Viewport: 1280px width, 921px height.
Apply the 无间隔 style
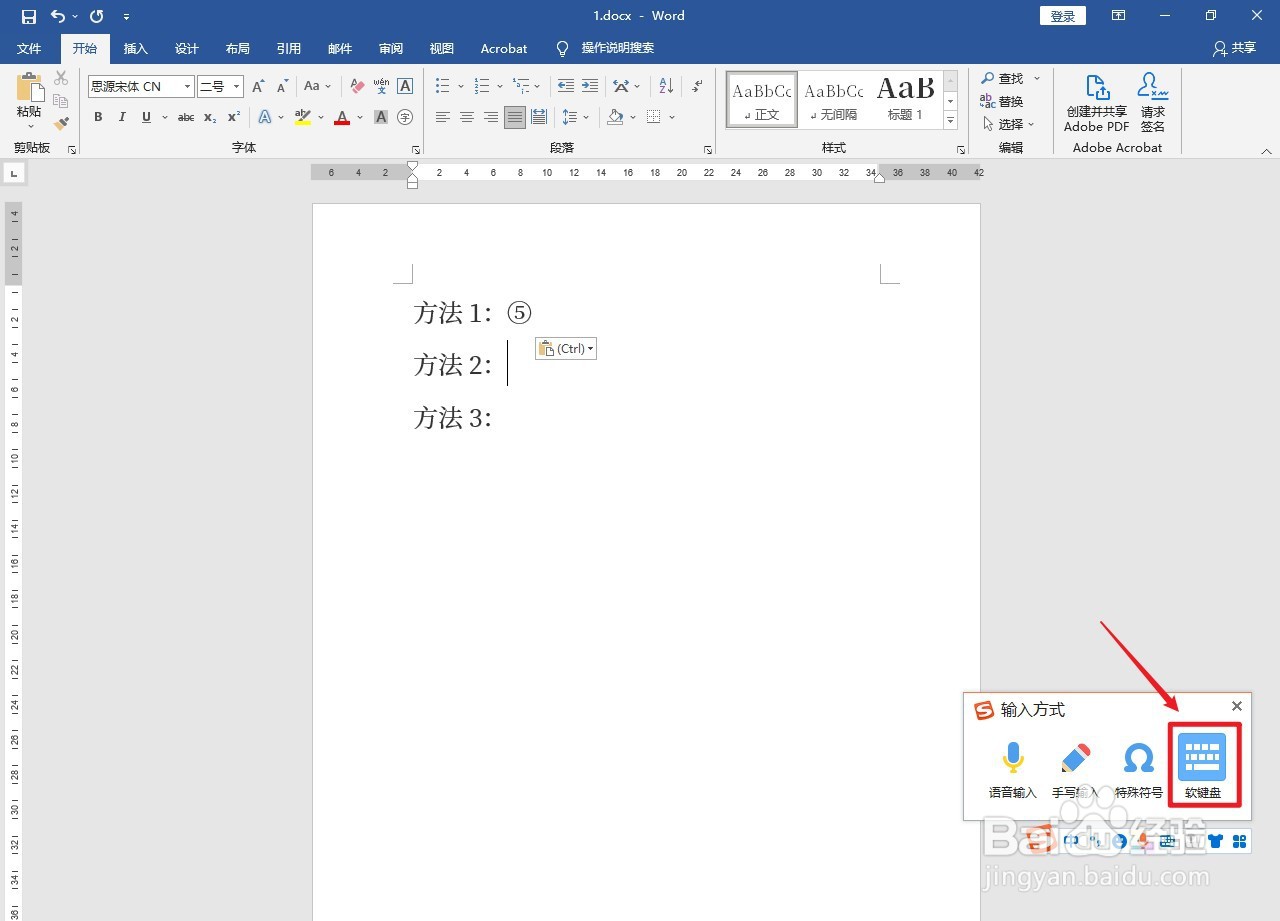tap(833, 99)
